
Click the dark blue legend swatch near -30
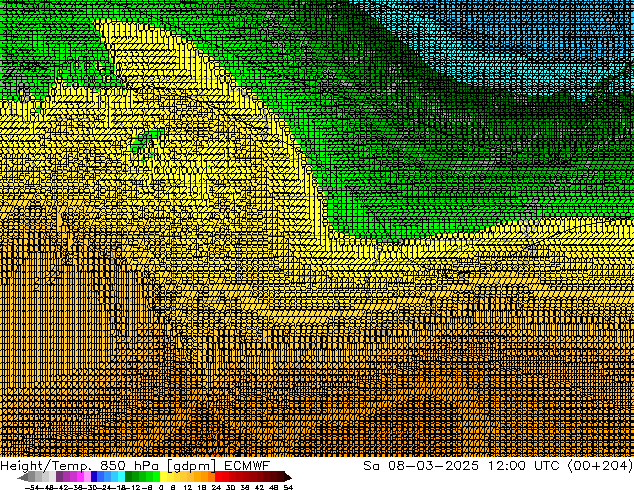click(94, 476)
